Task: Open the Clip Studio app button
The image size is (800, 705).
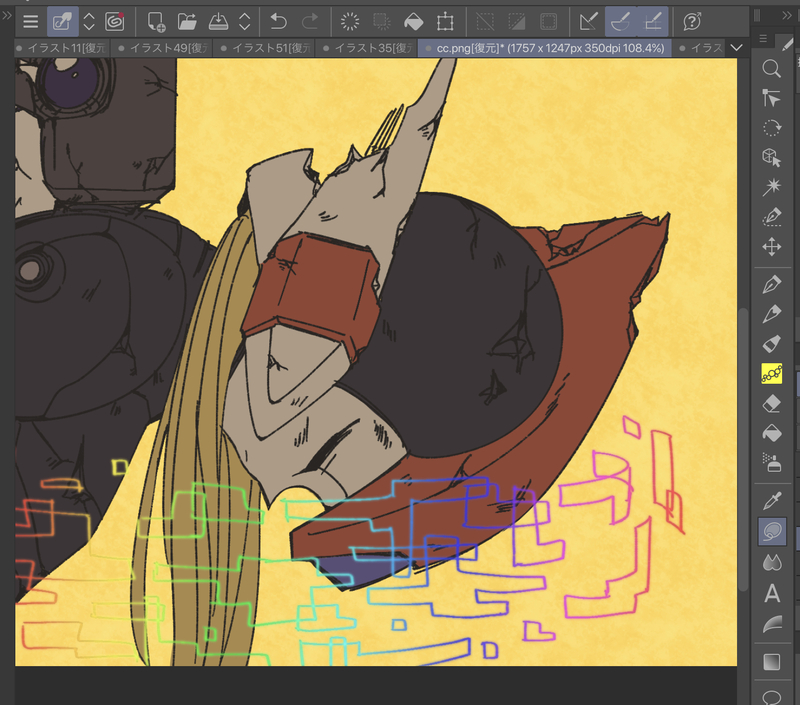Action: (115, 21)
